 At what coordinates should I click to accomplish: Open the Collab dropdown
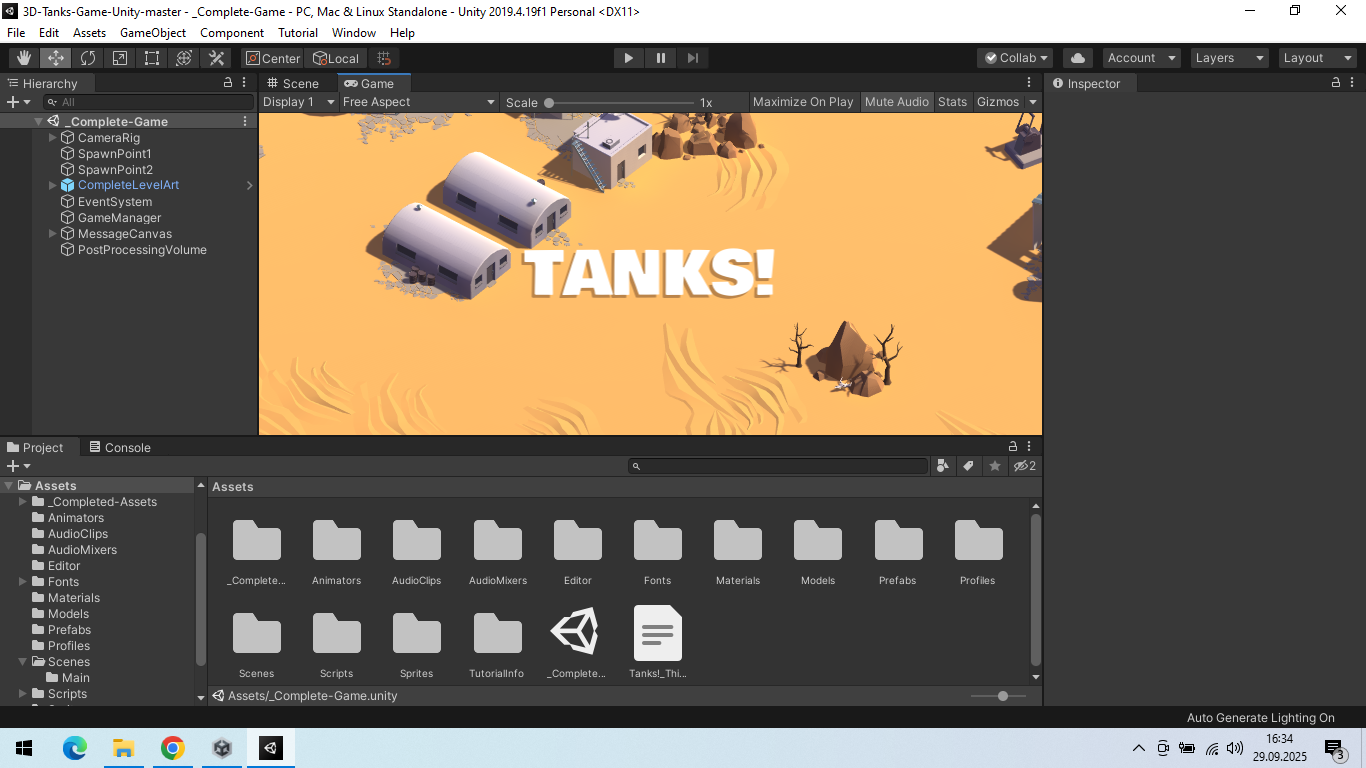(x=1015, y=58)
